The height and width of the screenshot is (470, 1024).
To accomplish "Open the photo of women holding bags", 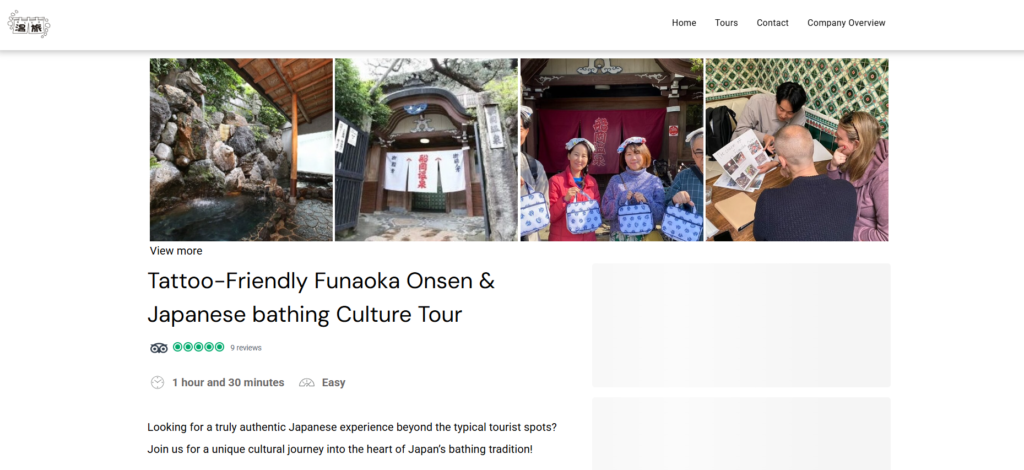I will [x=612, y=149].
